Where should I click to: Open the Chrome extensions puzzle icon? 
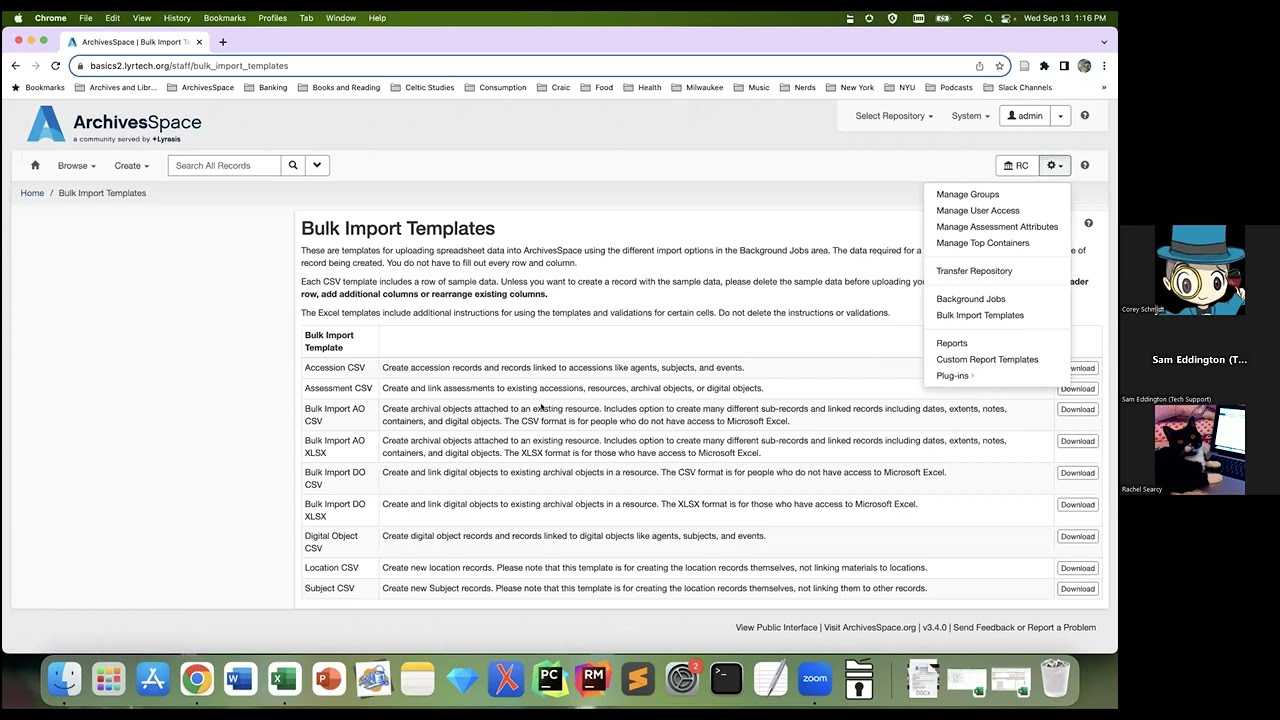[1044, 66]
